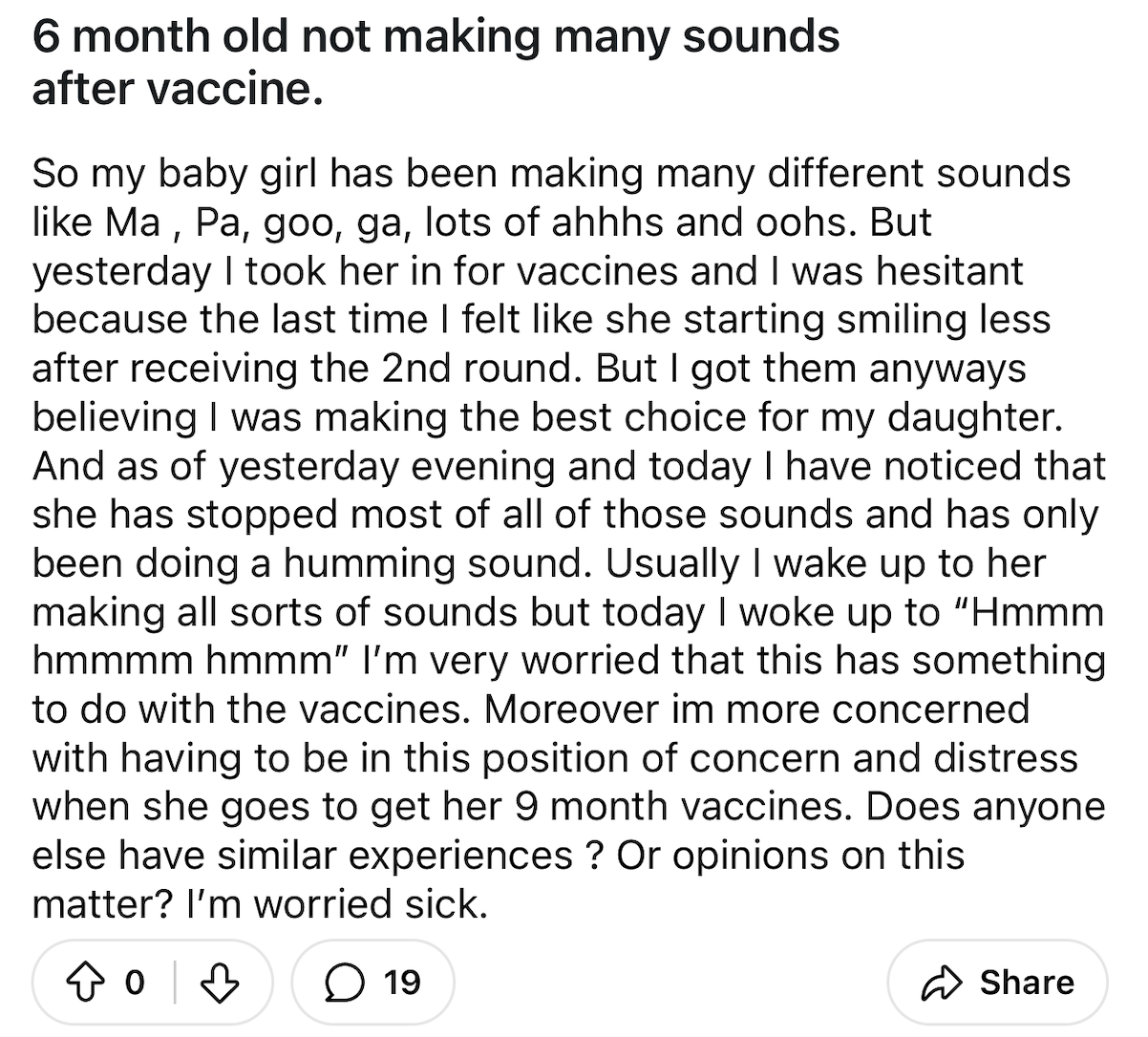Open the post title about 6 month old
1148x1037 pixels.
tap(436, 63)
